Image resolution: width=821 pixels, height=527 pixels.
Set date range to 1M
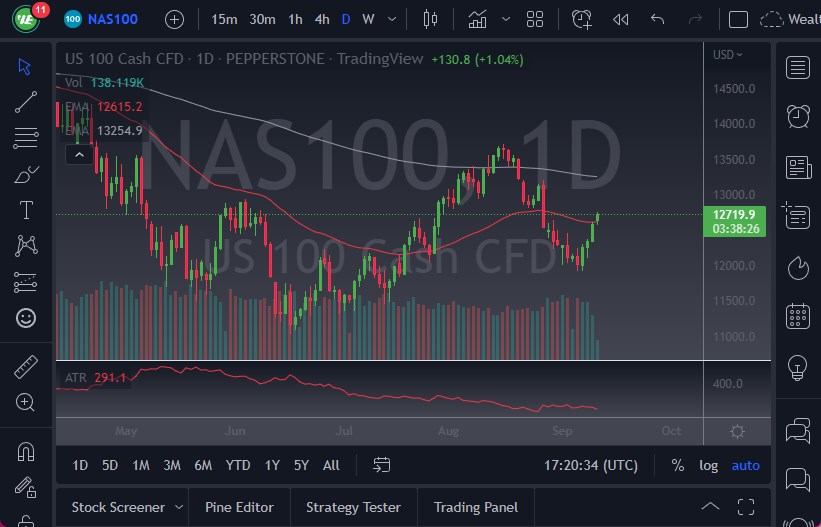pyautogui.click(x=141, y=465)
